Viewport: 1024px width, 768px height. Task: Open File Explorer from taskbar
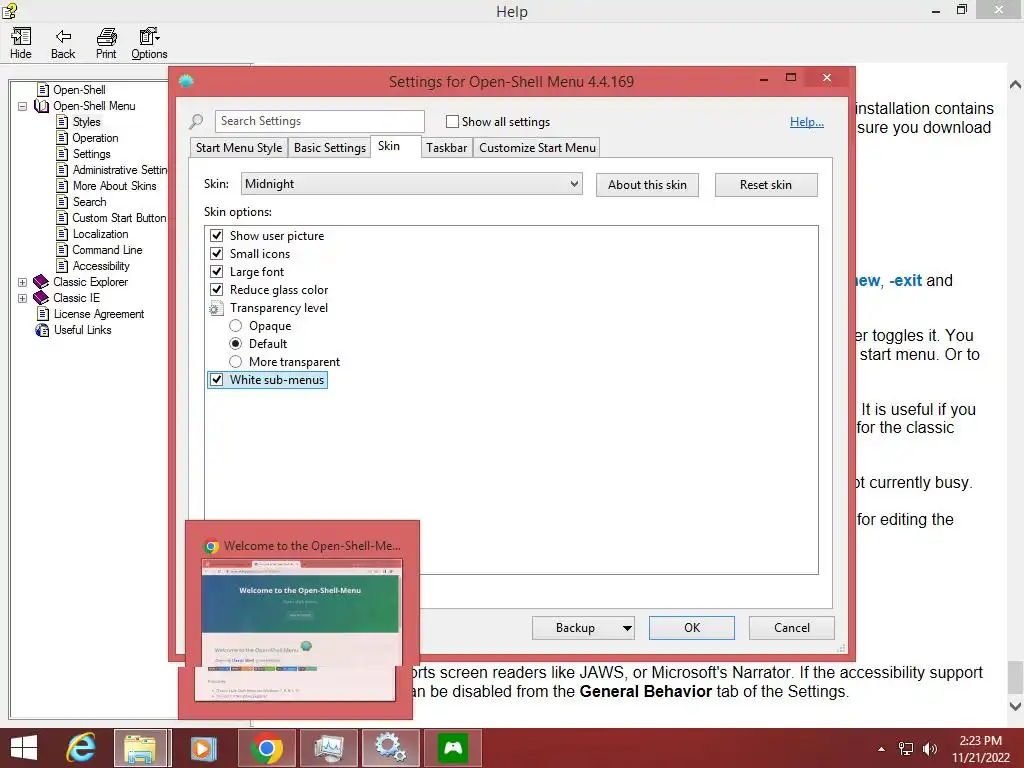coord(142,748)
